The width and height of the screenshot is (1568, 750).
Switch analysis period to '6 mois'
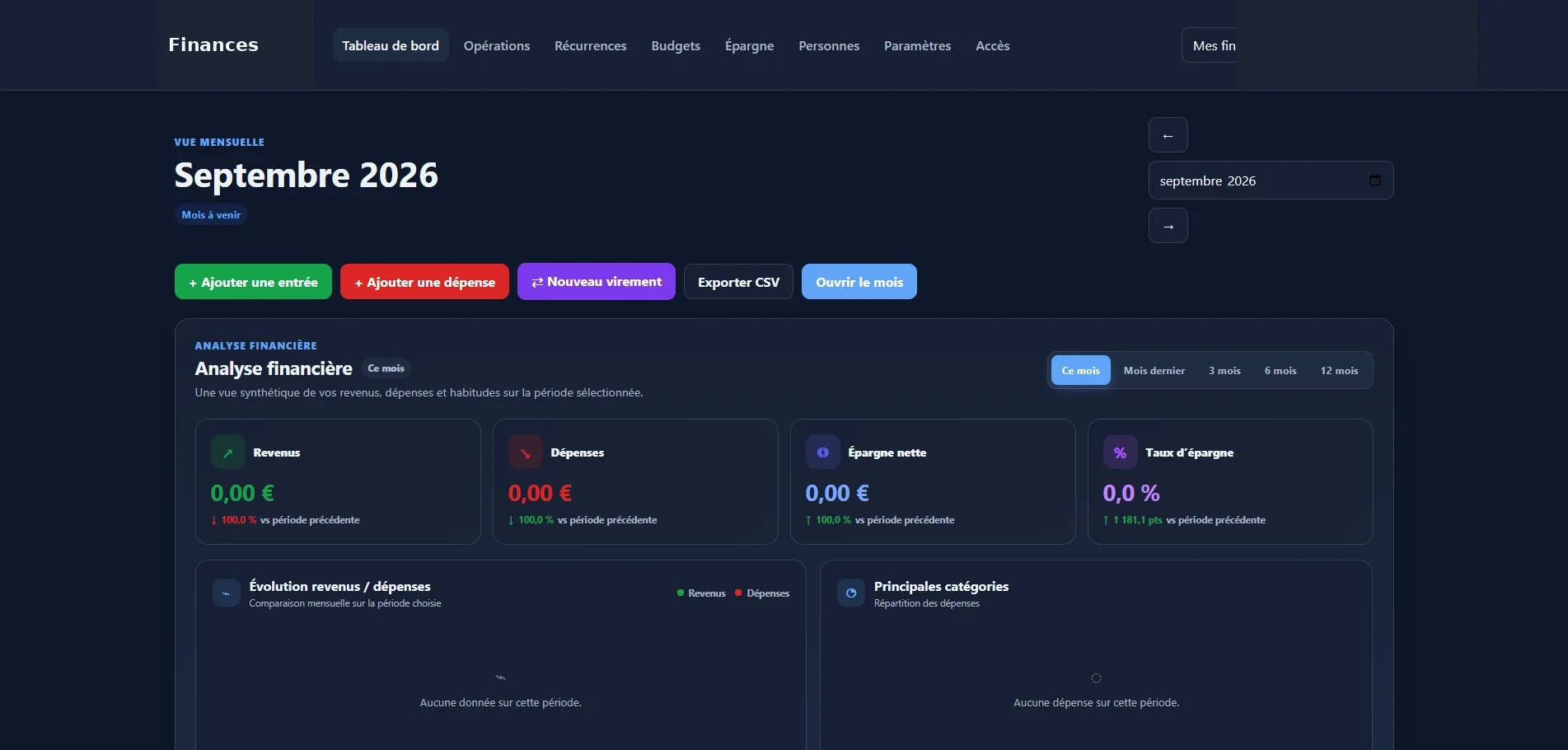[x=1280, y=370]
